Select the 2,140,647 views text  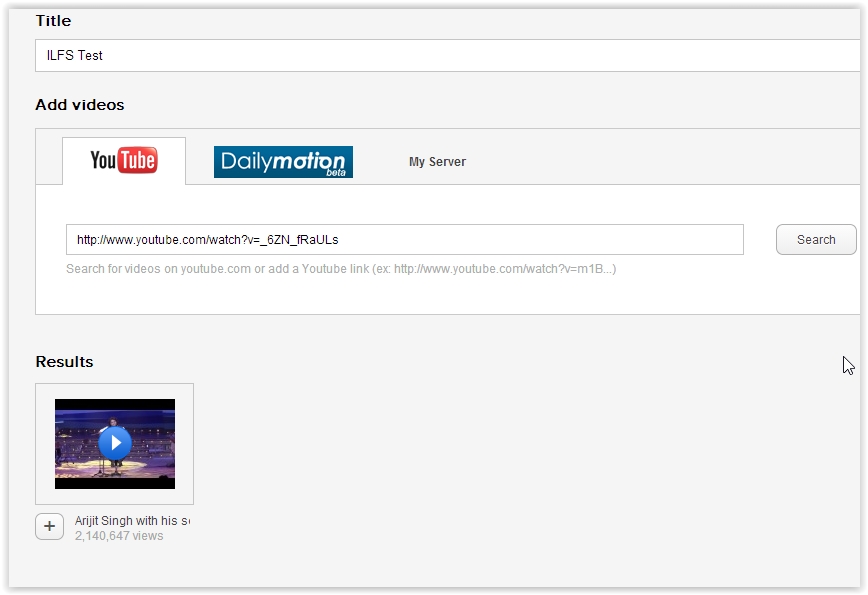[119, 536]
